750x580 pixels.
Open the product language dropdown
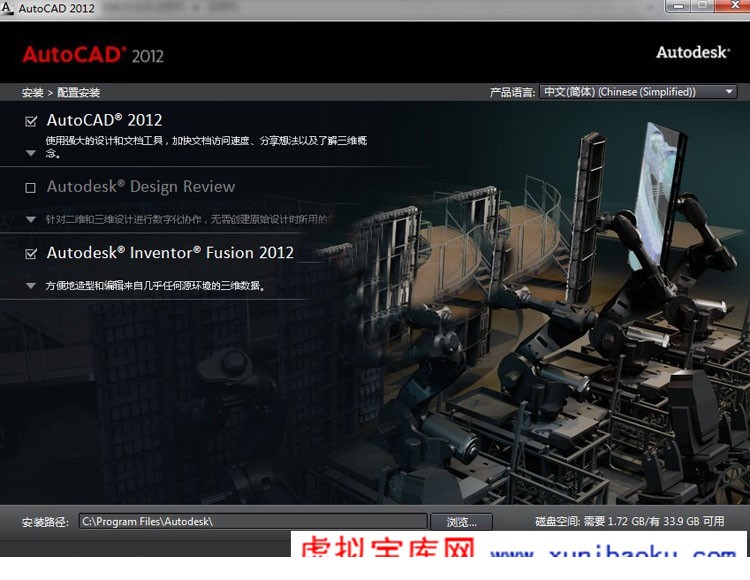point(638,92)
